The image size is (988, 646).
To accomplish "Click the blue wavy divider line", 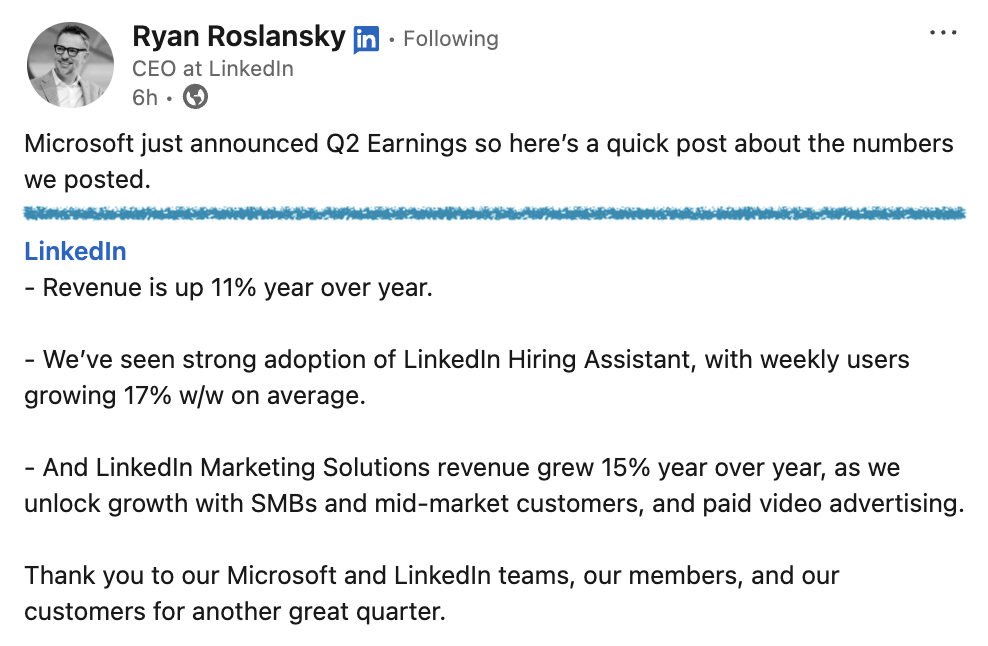I will (x=494, y=213).
